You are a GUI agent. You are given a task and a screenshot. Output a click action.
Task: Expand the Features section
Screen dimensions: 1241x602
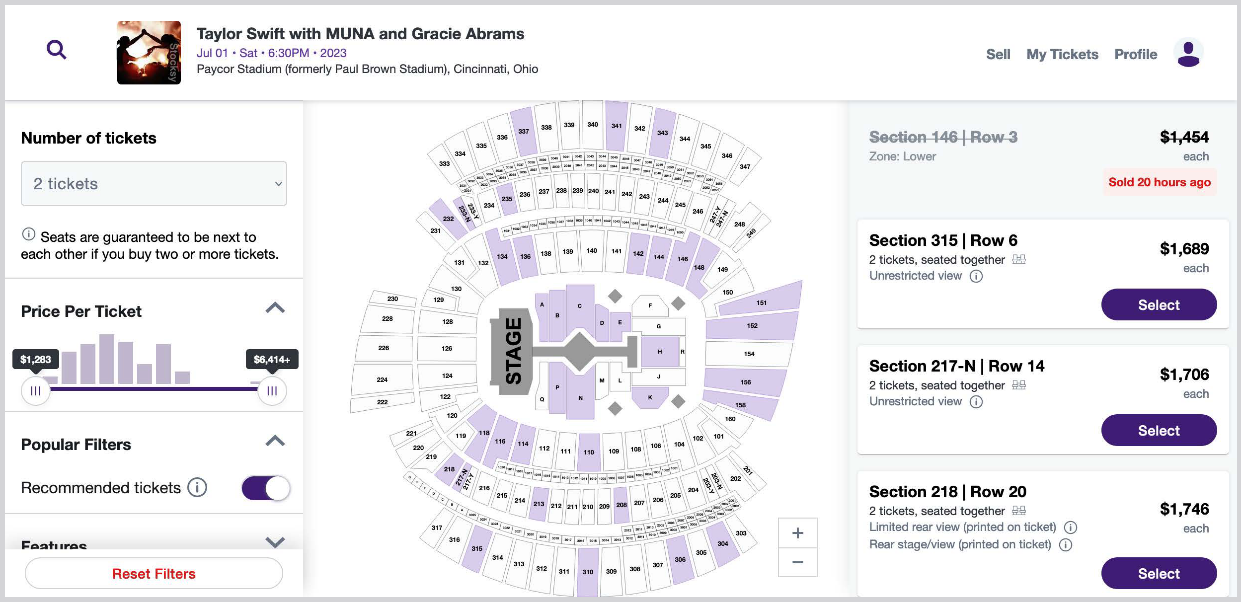tap(275, 542)
